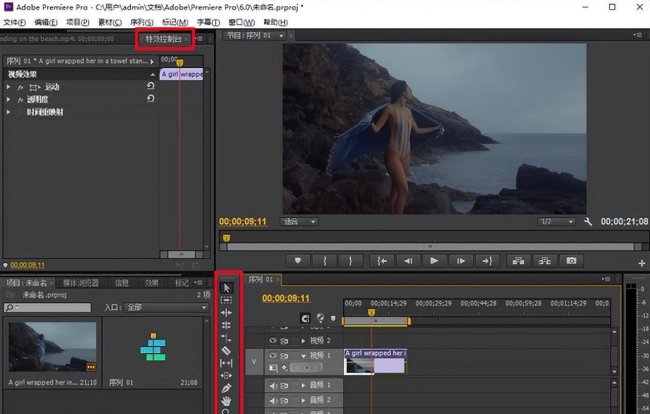Click the Go to Out point button
Viewport: 650px width, 414px height.
487,261
